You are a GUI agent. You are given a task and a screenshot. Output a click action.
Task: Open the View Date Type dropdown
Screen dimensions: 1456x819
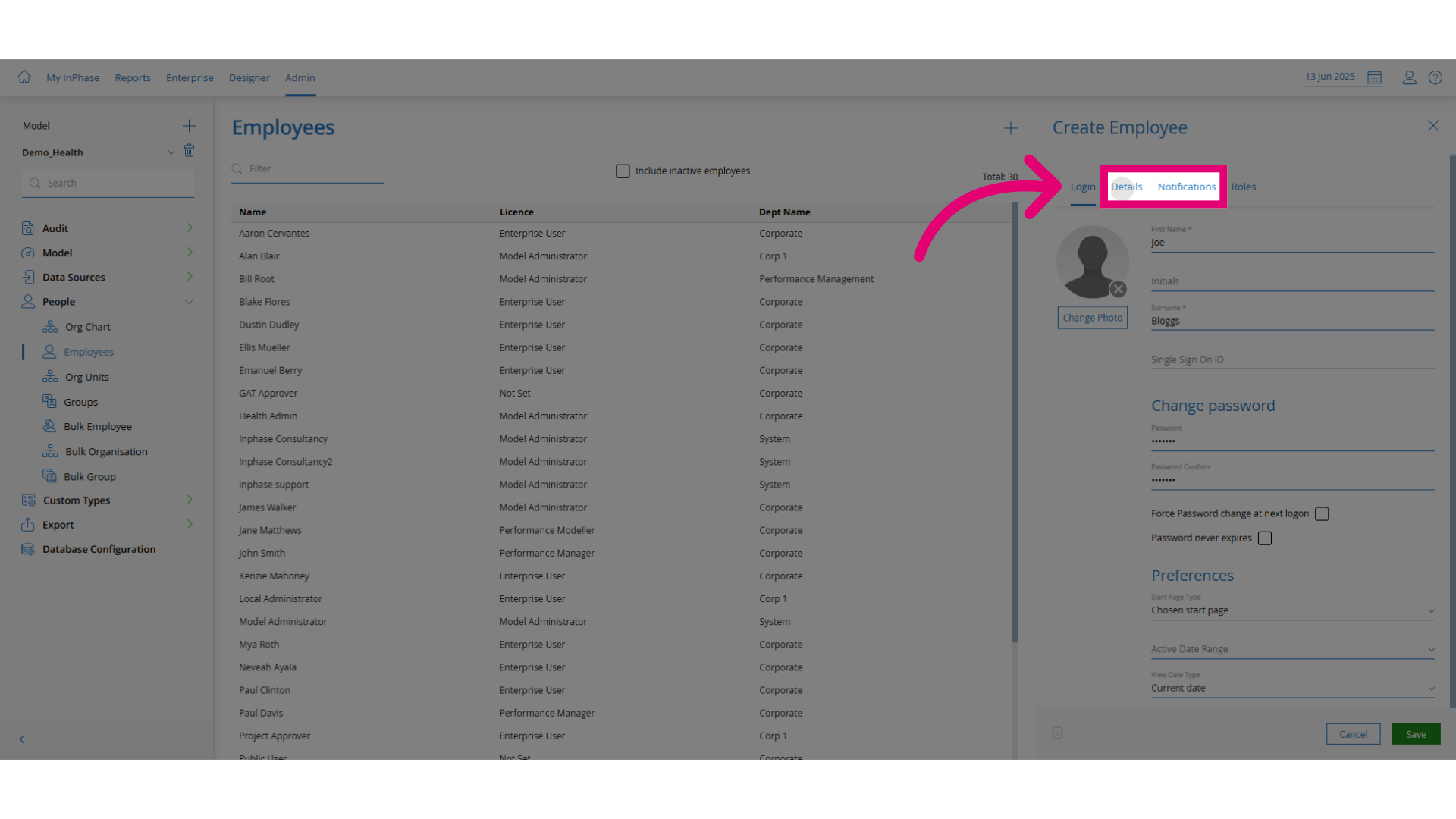tap(1292, 688)
